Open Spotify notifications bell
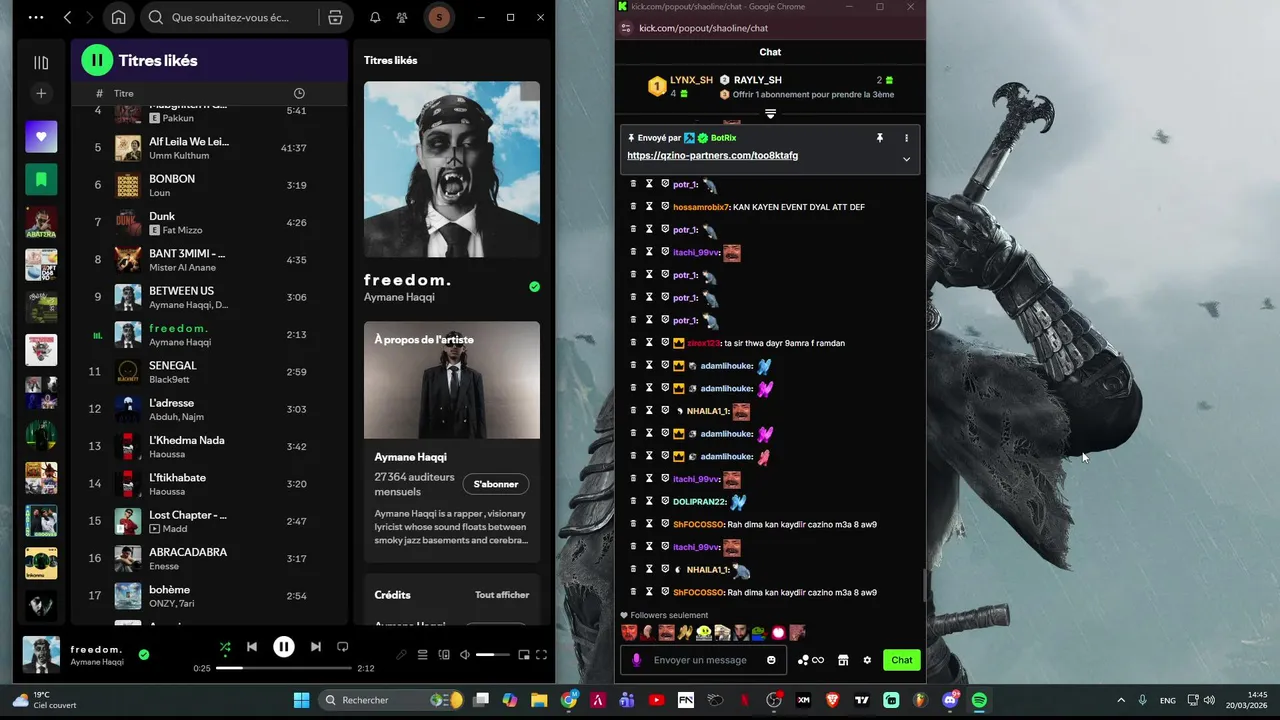 tap(375, 17)
